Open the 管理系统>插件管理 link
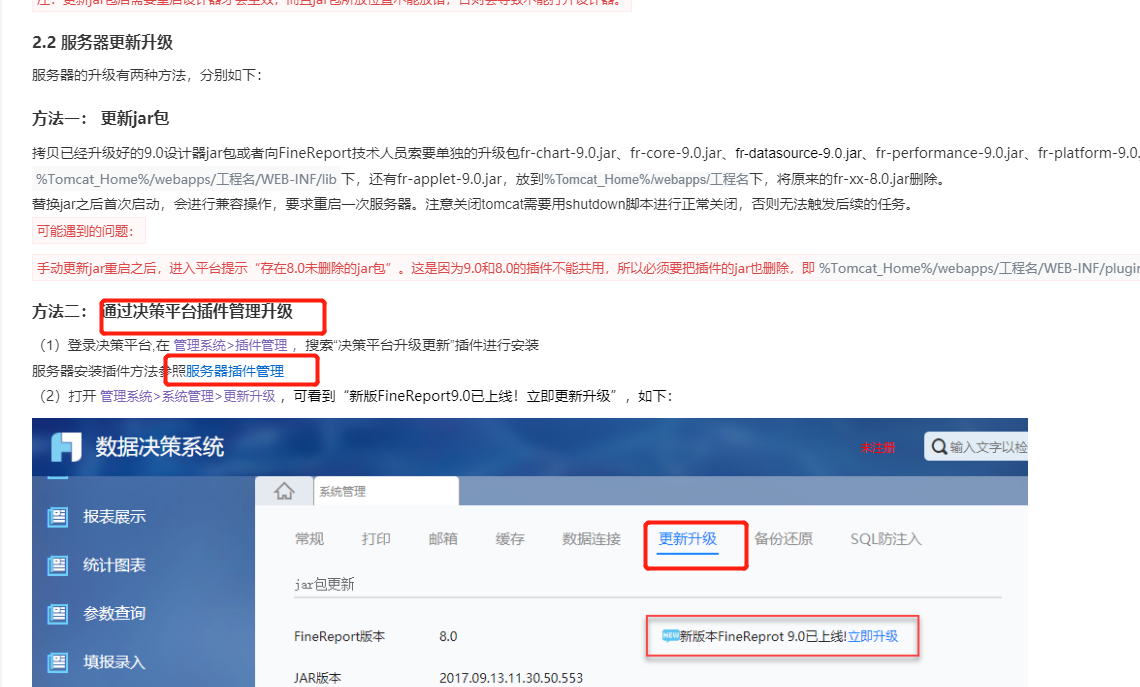Screen dimensions: 1140x687 click(230, 345)
